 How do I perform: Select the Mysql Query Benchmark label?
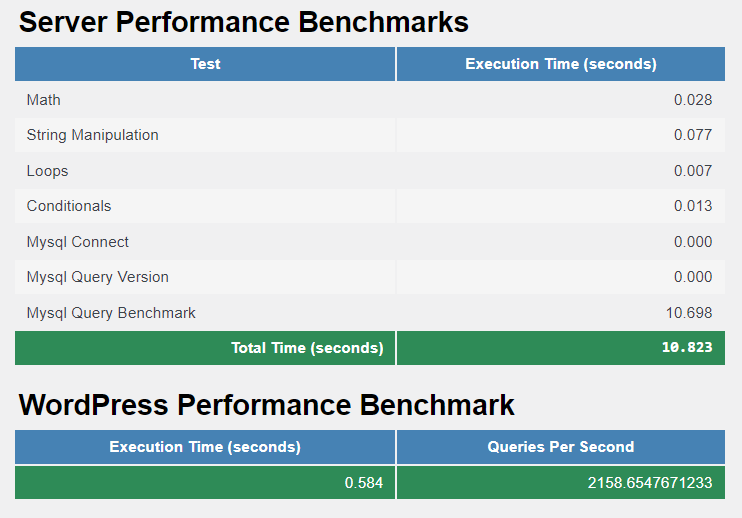(111, 313)
